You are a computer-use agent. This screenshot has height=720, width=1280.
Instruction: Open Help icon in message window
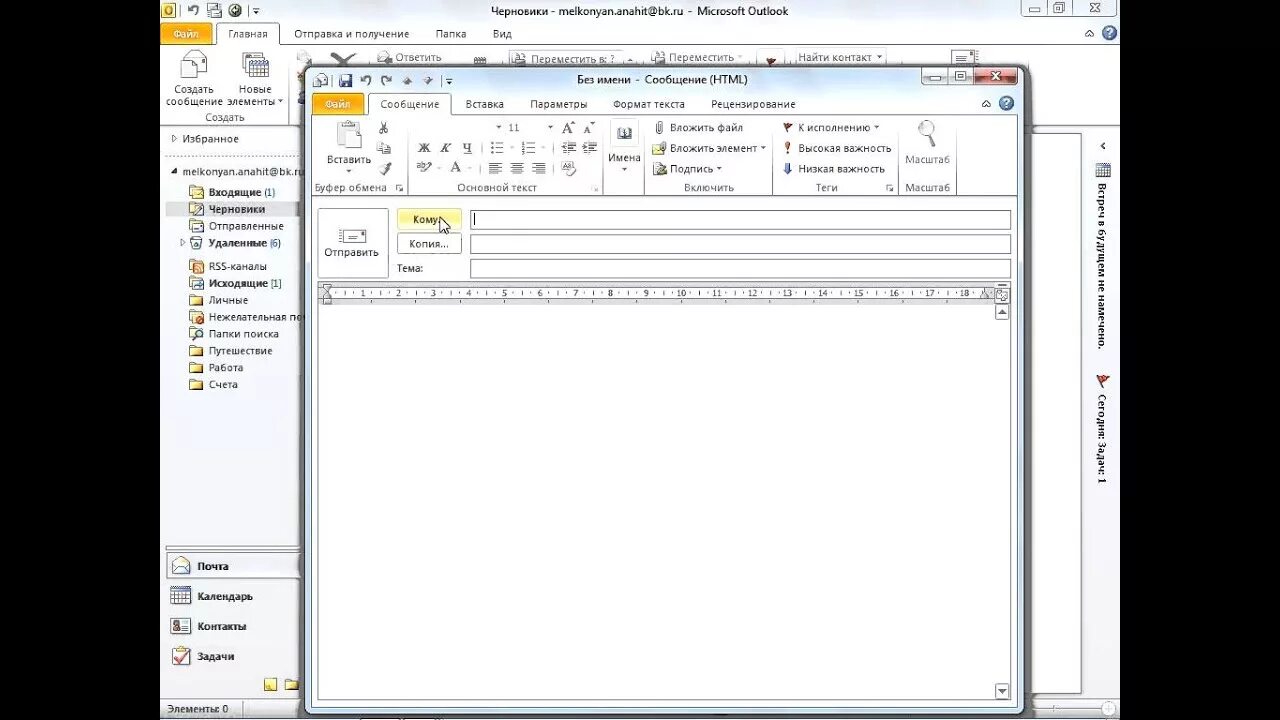tap(1006, 103)
